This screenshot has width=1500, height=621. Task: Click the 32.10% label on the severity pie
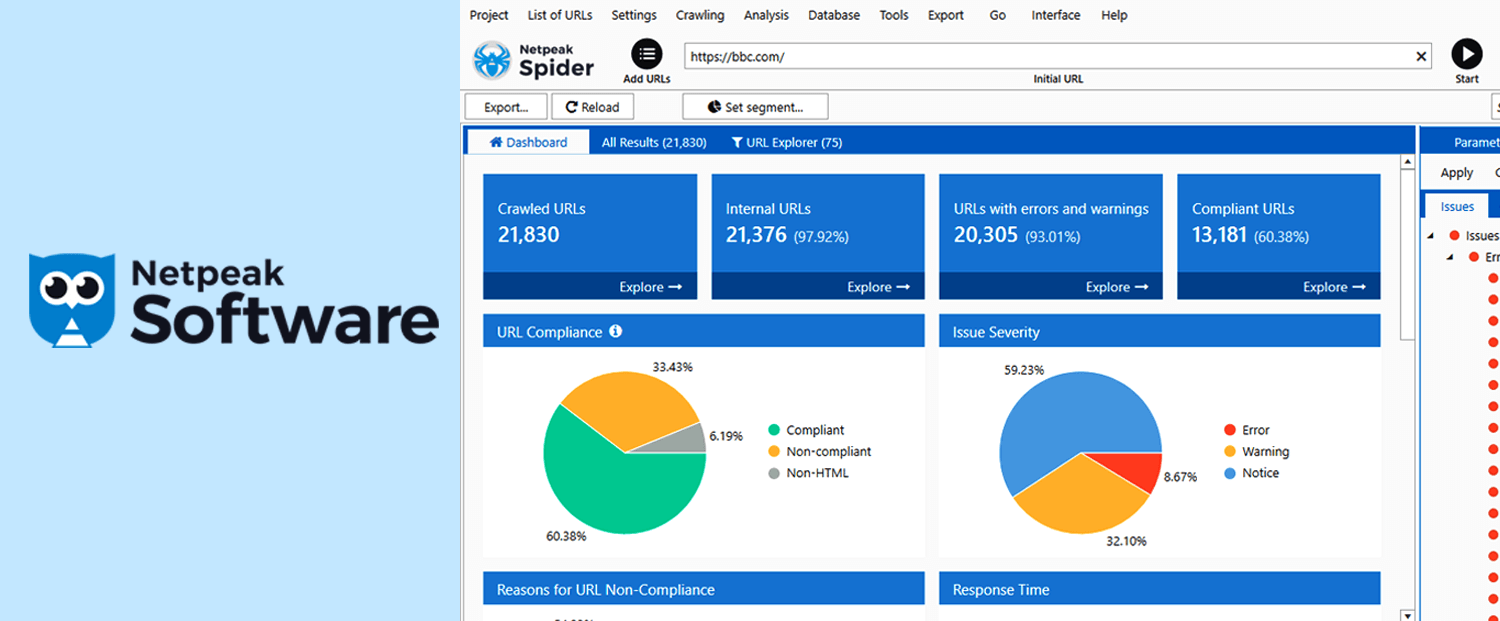point(1126,541)
